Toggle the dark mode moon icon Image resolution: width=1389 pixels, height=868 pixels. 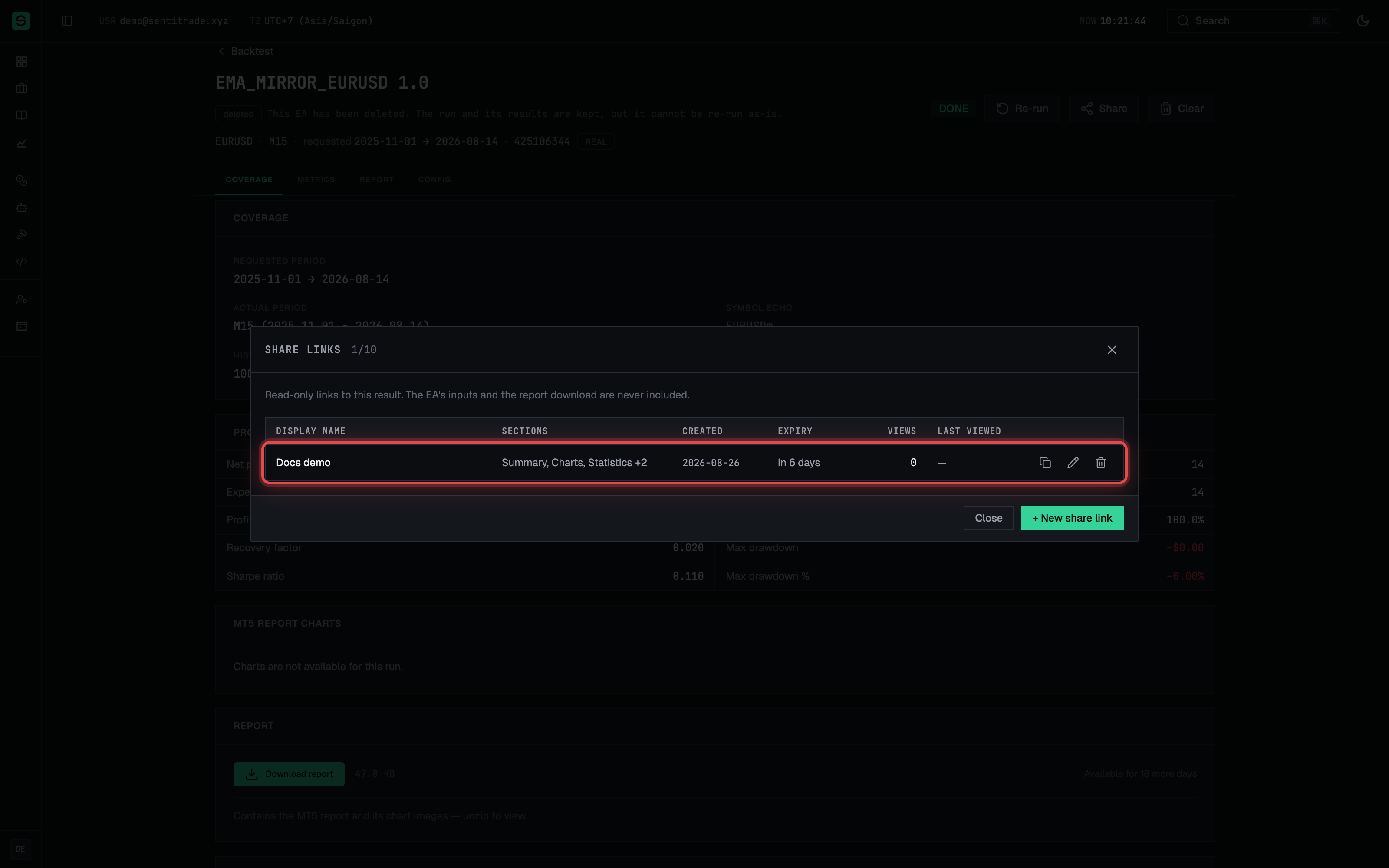(x=1363, y=21)
